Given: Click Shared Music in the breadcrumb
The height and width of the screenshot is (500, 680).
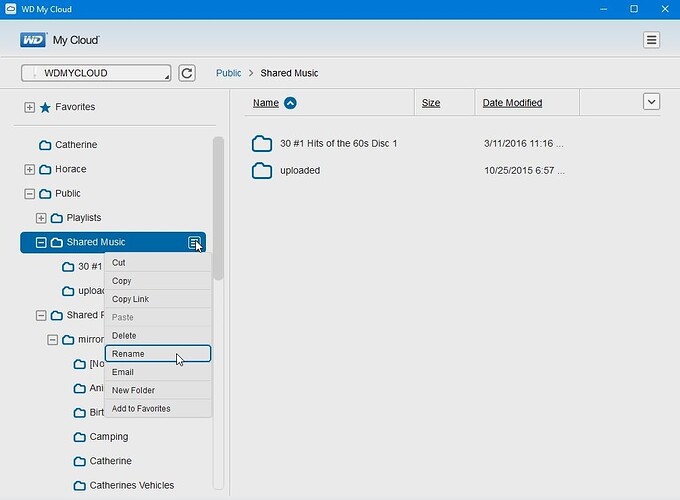Looking at the screenshot, I should point(289,73).
